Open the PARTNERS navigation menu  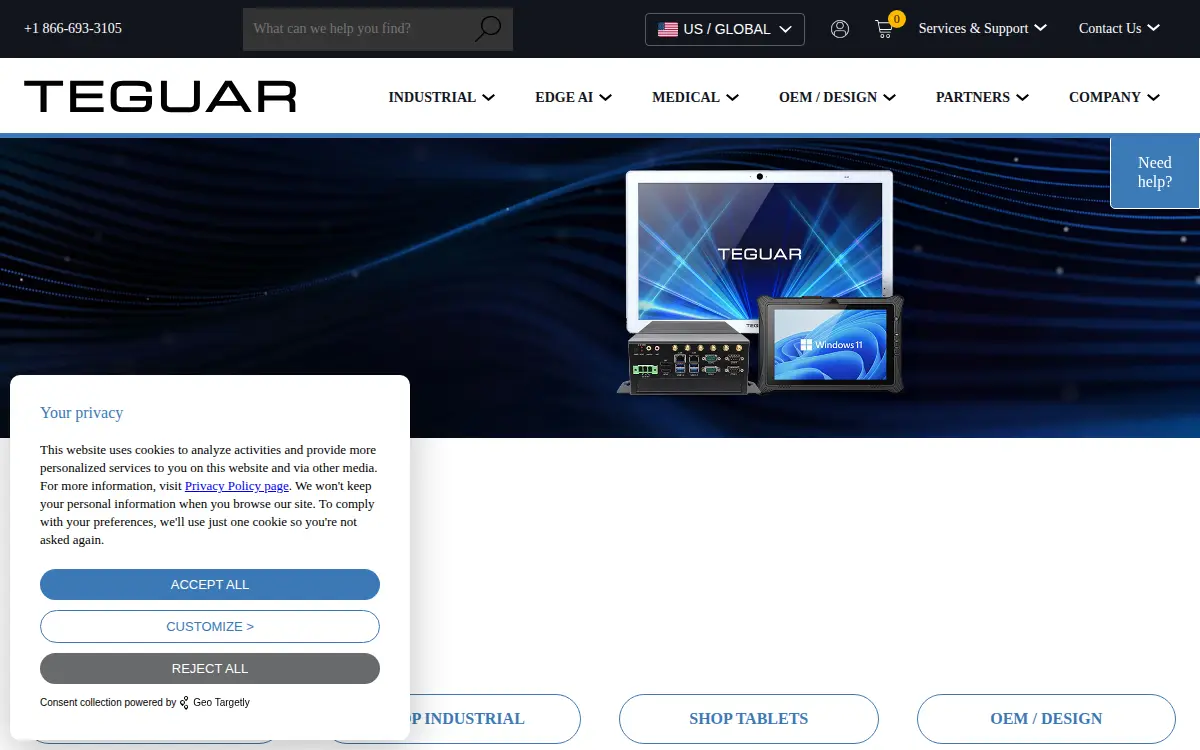982,97
